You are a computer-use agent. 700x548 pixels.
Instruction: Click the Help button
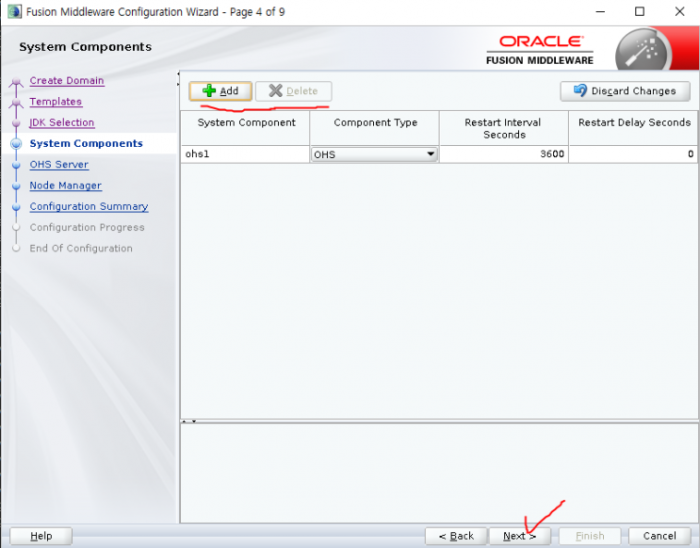(41, 536)
